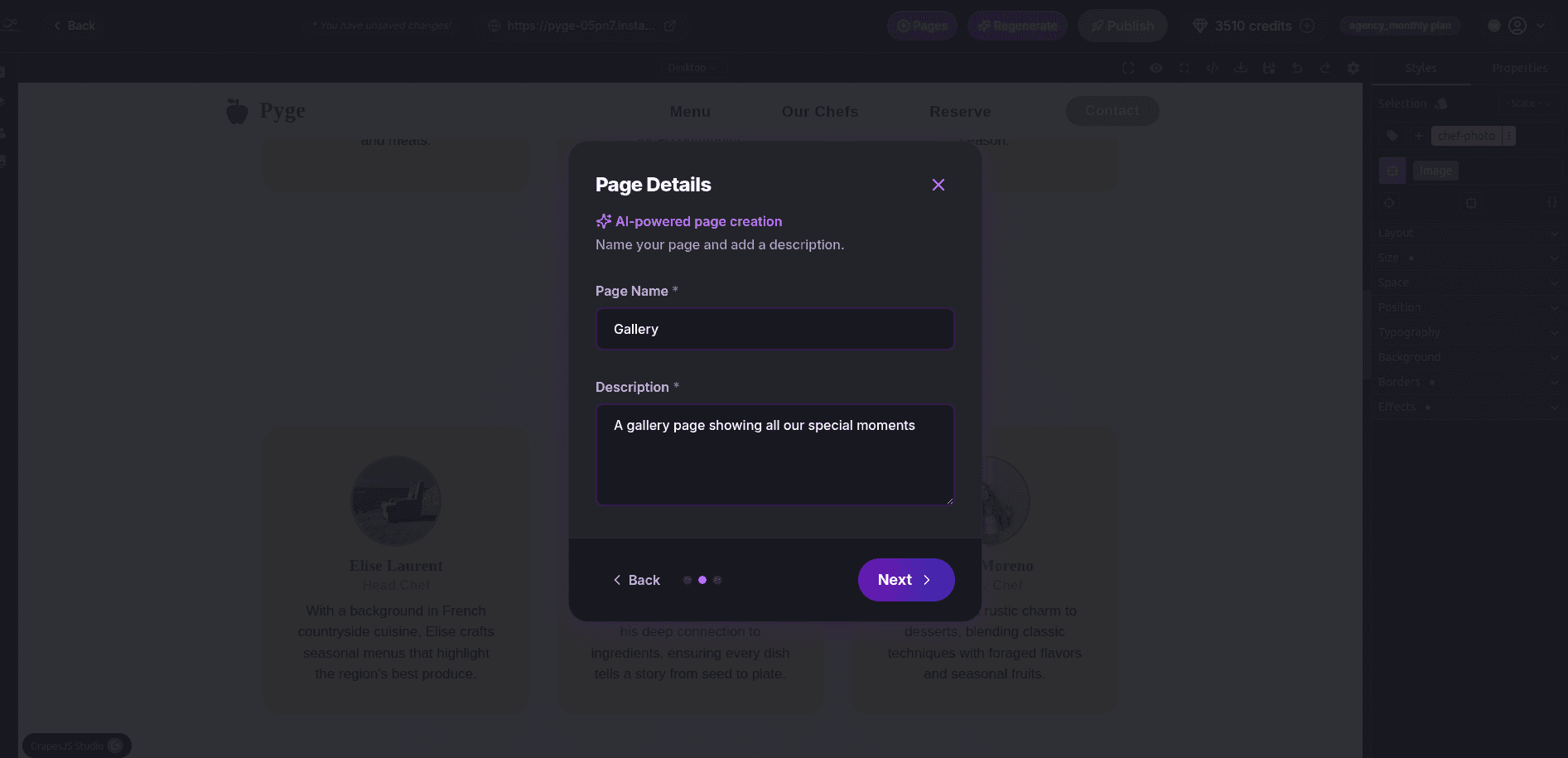1568x758 pixels.
Task: Toggle the purple Image component badge
Action: click(1392, 171)
